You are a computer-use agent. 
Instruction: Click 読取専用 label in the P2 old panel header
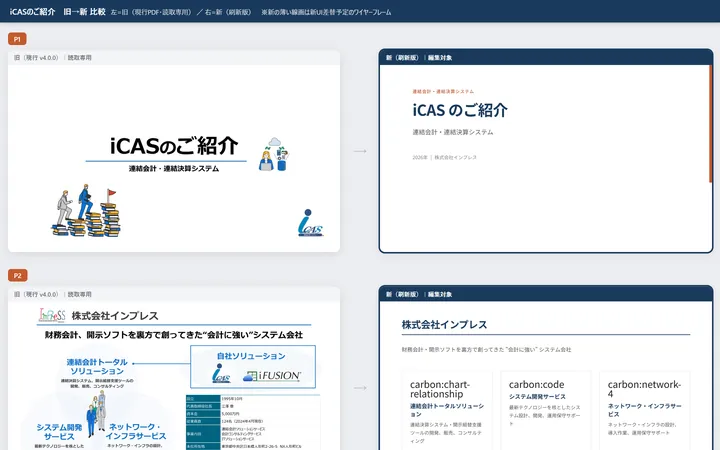tap(79, 294)
